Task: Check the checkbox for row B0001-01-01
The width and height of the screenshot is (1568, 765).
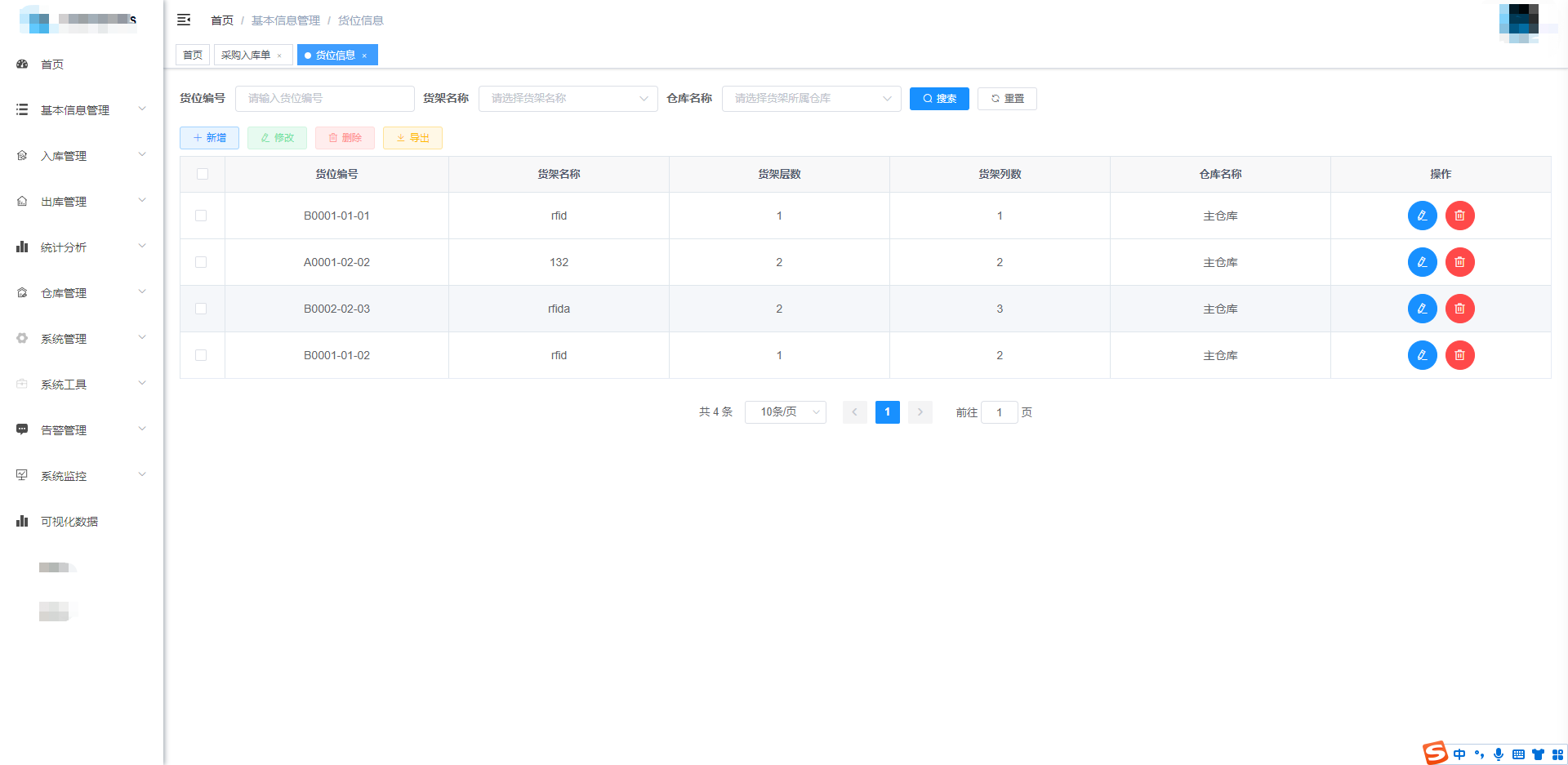Action: pyautogui.click(x=201, y=216)
